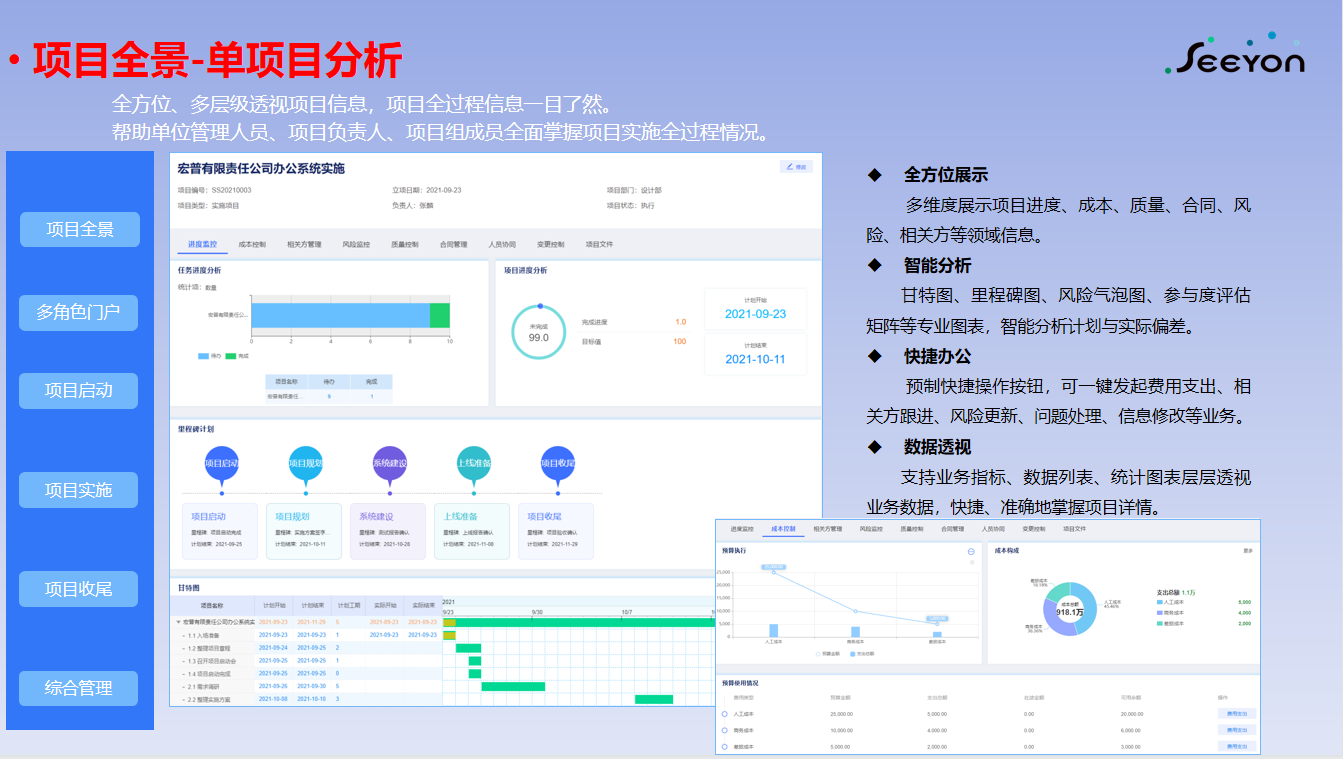Click the 修改 edit button
Image resolution: width=1343 pixels, height=759 pixels.
(796, 167)
